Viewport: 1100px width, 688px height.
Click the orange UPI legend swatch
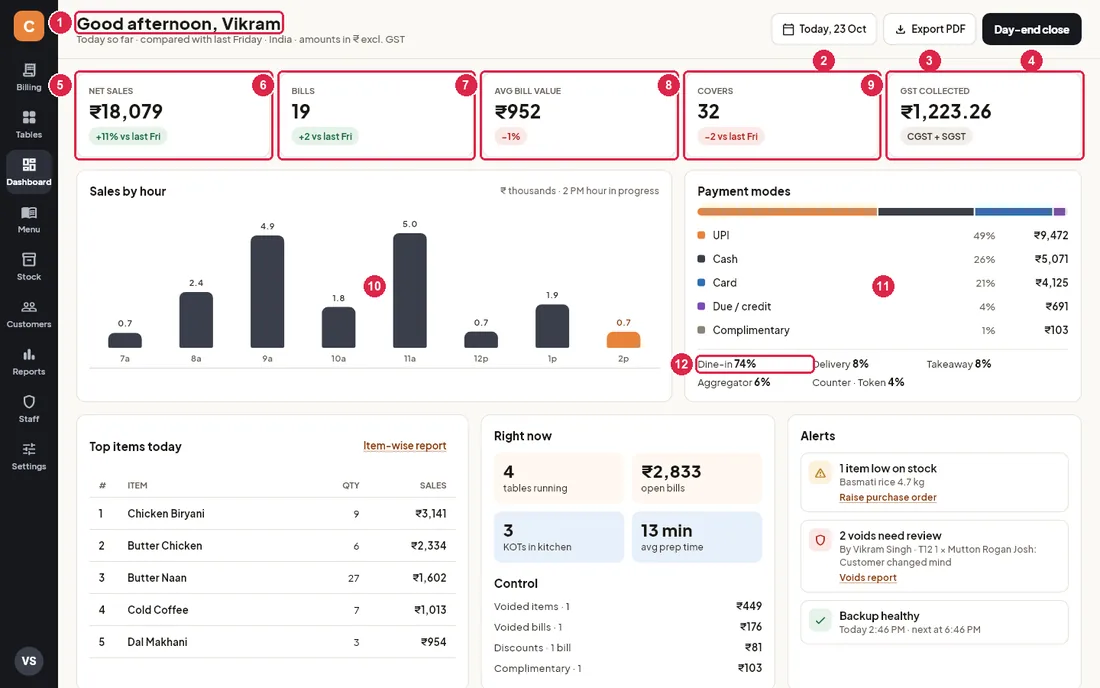701,235
